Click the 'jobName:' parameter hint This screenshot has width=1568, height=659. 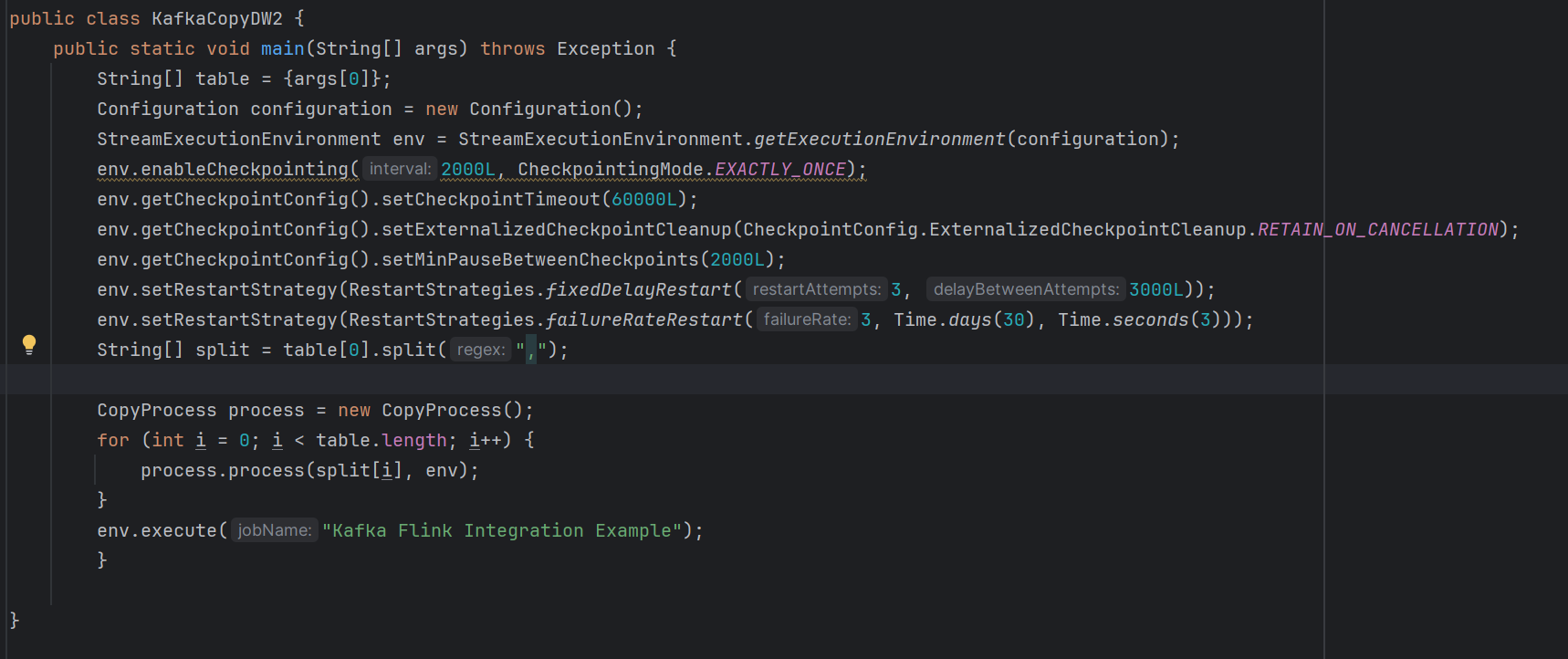275,530
